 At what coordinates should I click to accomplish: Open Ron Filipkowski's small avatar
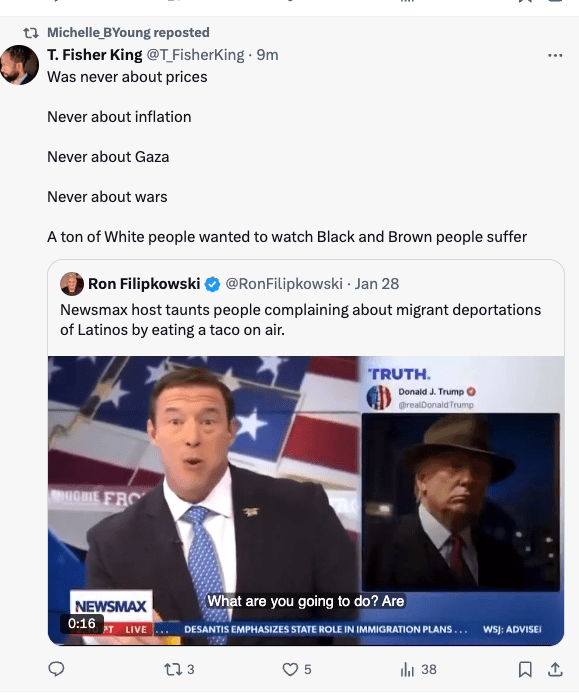click(72, 284)
